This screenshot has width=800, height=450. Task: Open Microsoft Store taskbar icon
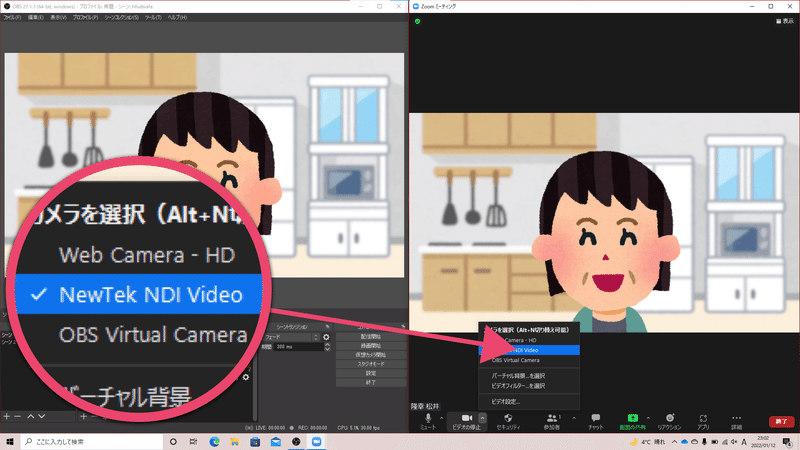coord(255,442)
